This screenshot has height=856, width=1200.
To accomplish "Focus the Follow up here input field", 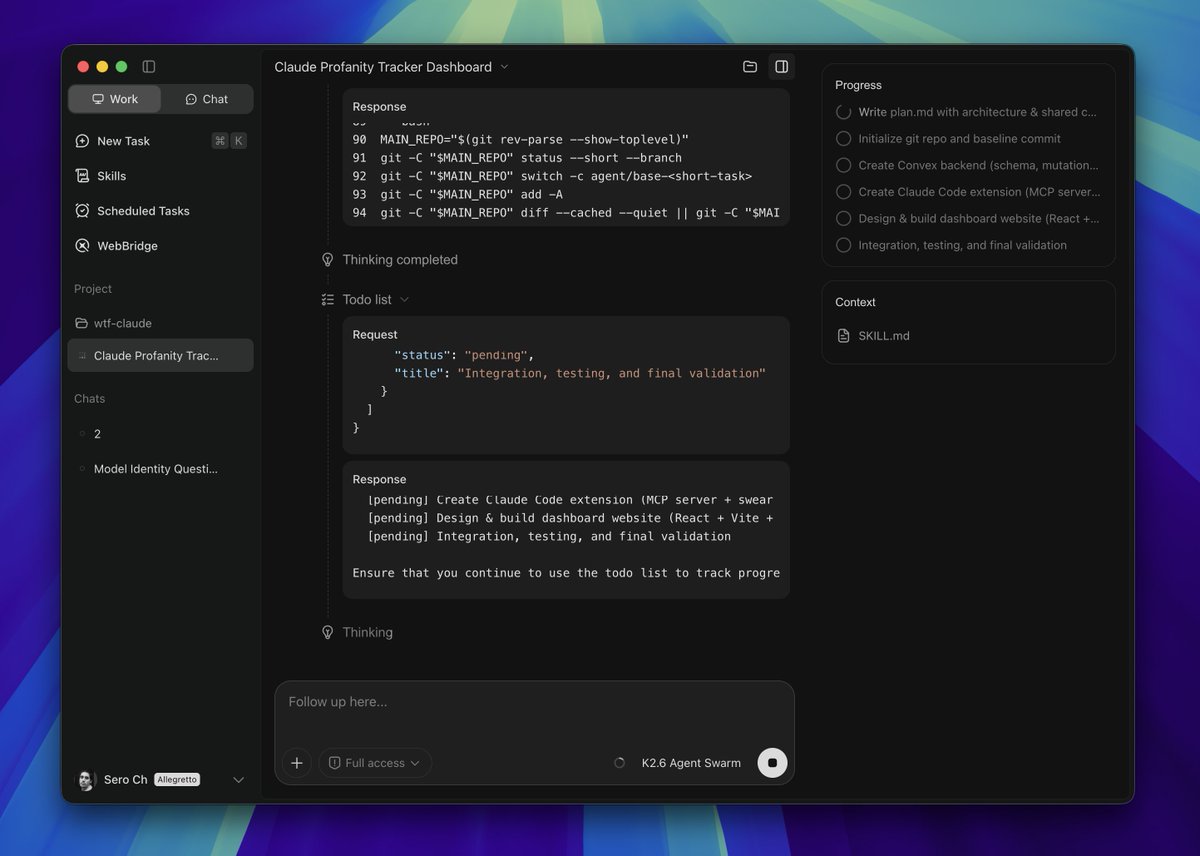I will 535,702.
